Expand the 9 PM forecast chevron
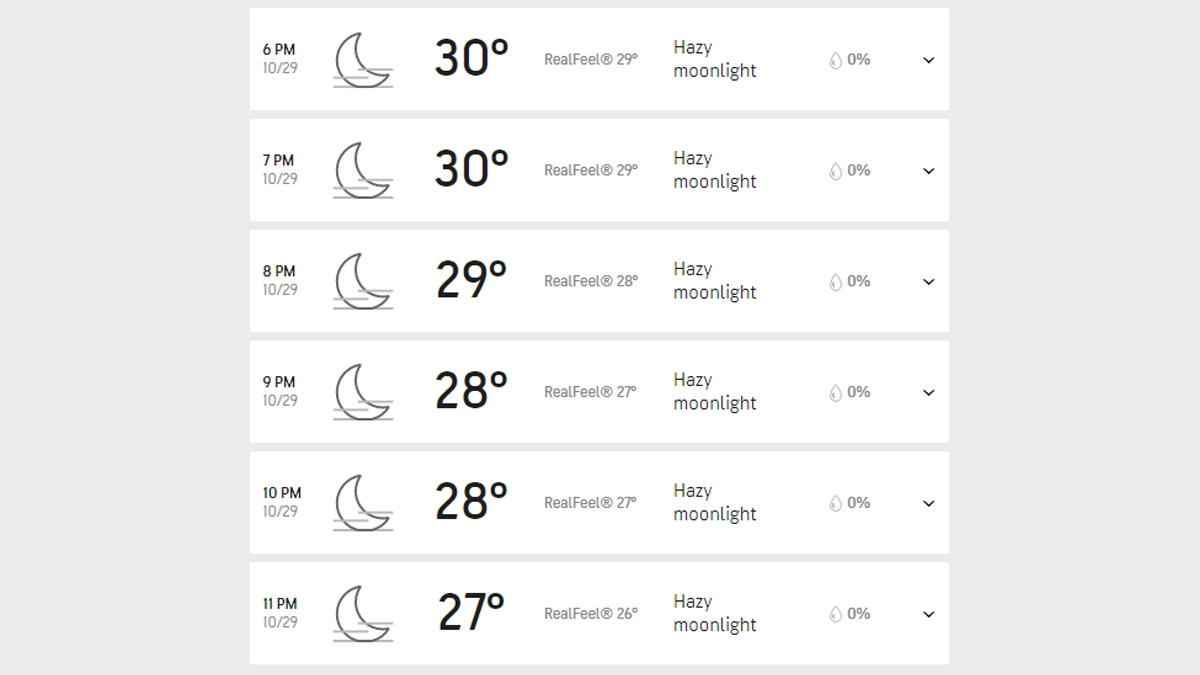This screenshot has width=1200, height=675. pyautogui.click(x=928, y=393)
